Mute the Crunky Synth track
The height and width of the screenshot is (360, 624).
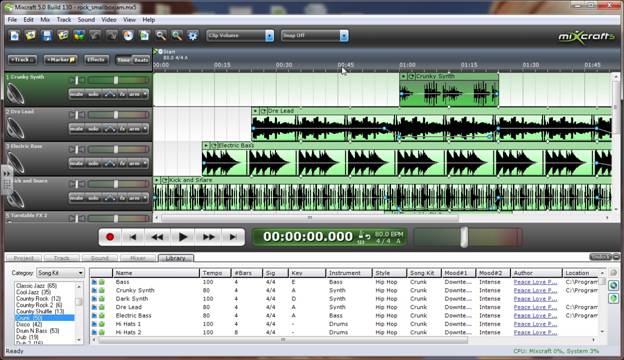click(x=77, y=94)
